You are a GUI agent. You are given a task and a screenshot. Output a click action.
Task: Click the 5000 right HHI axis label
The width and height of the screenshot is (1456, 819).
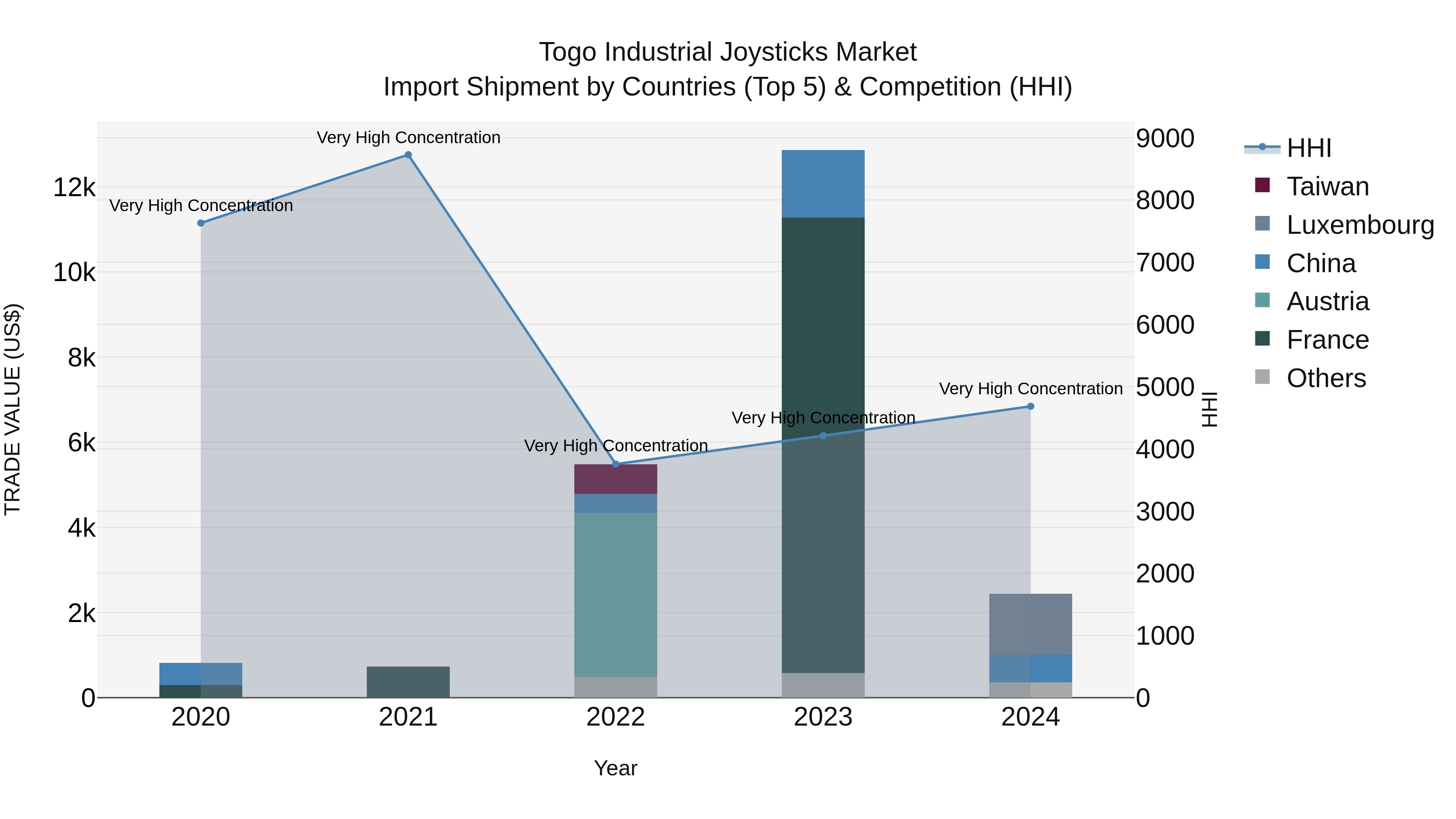1165,387
